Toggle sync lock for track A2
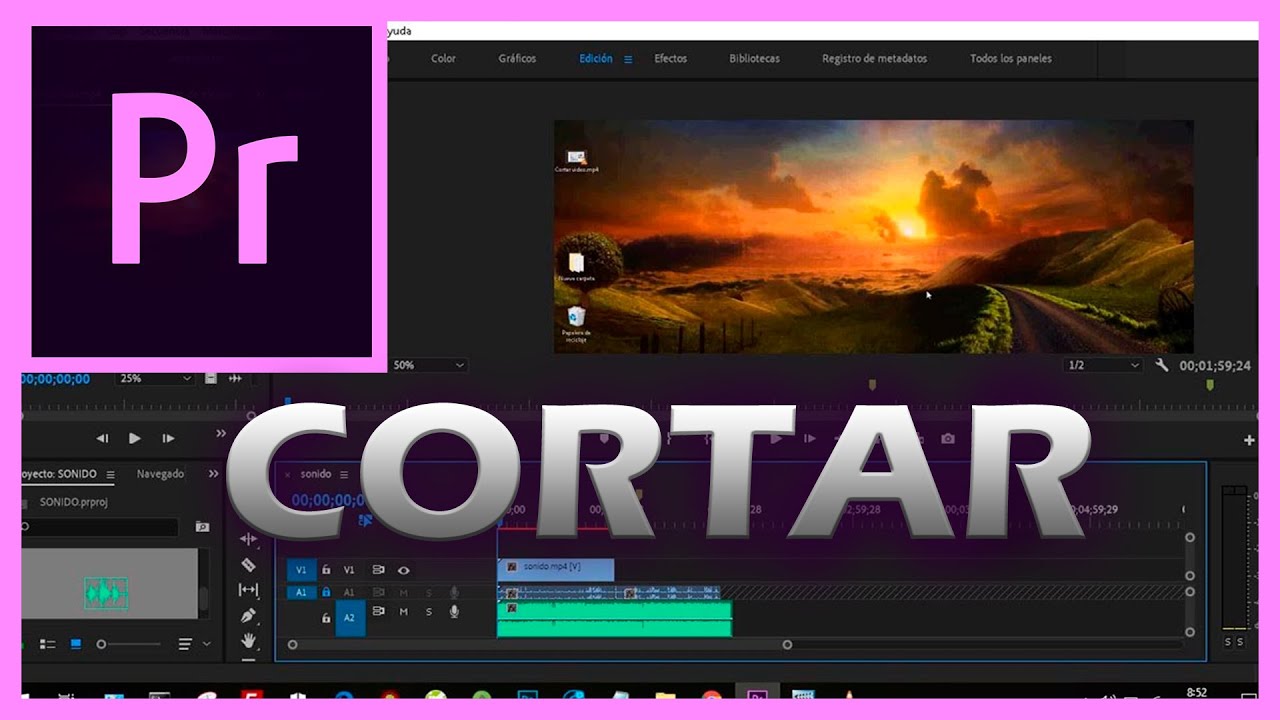This screenshot has width=1280, height=720. (378, 611)
